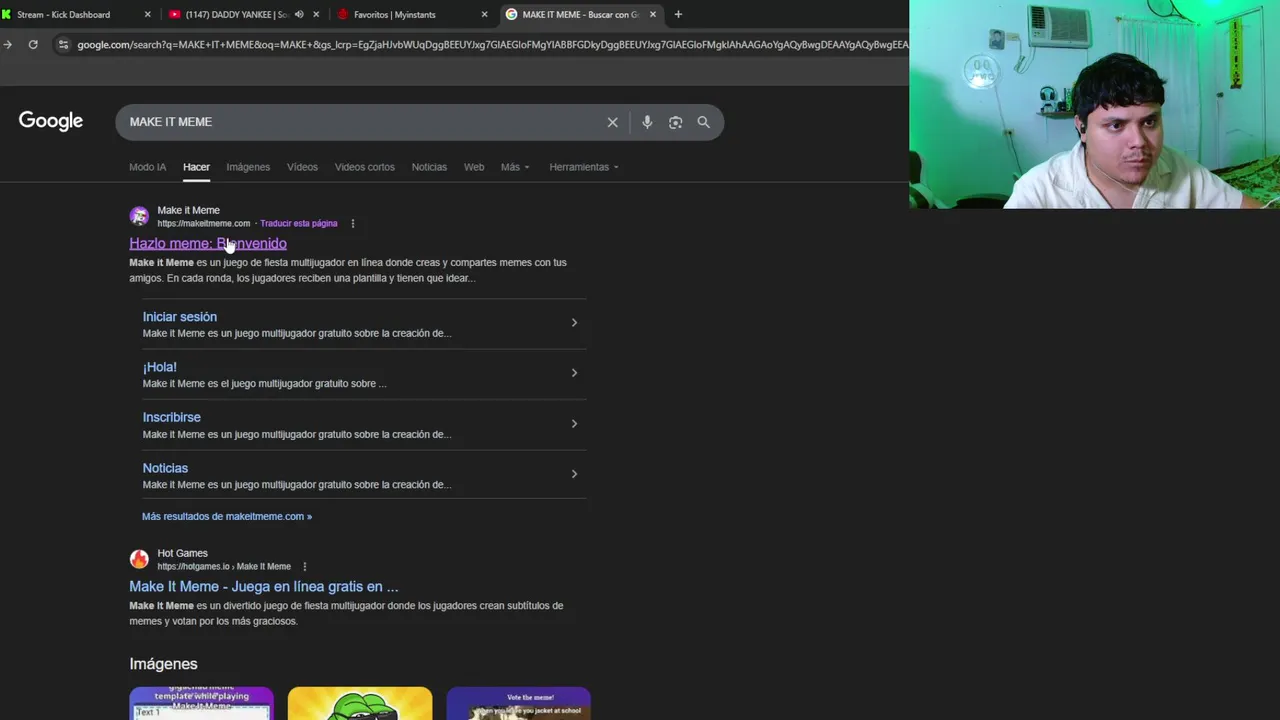Open Make It Meme - Juega en línea gratis link

tap(263, 586)
